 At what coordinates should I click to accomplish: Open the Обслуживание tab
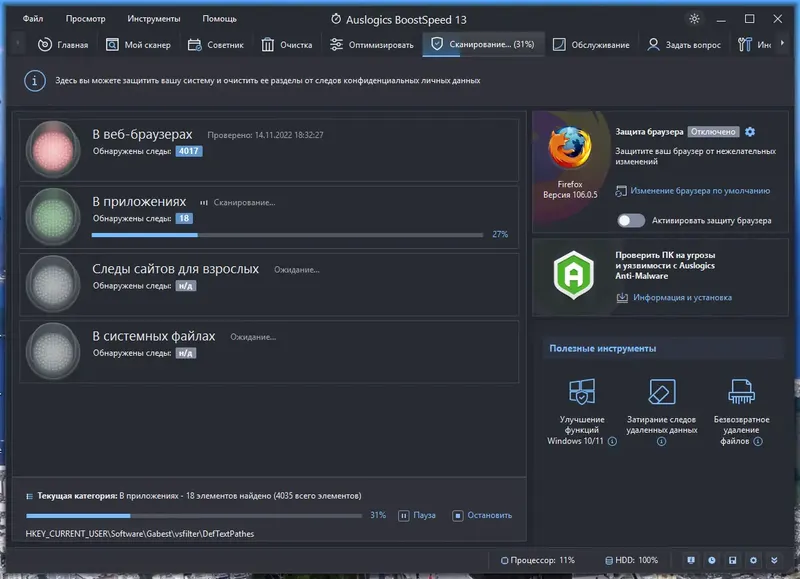tap(592, 45)
